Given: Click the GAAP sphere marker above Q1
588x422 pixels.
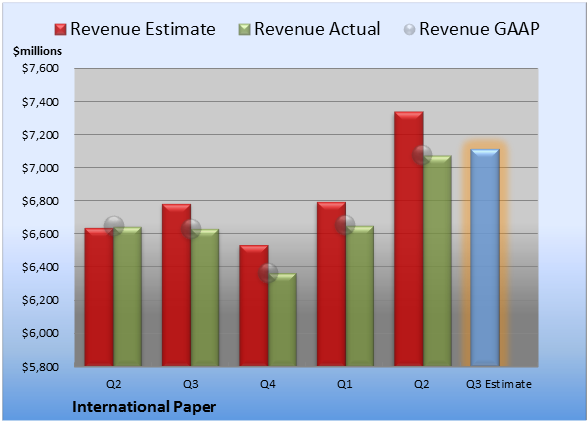Looking at the screenshot, I should (345, 225).
